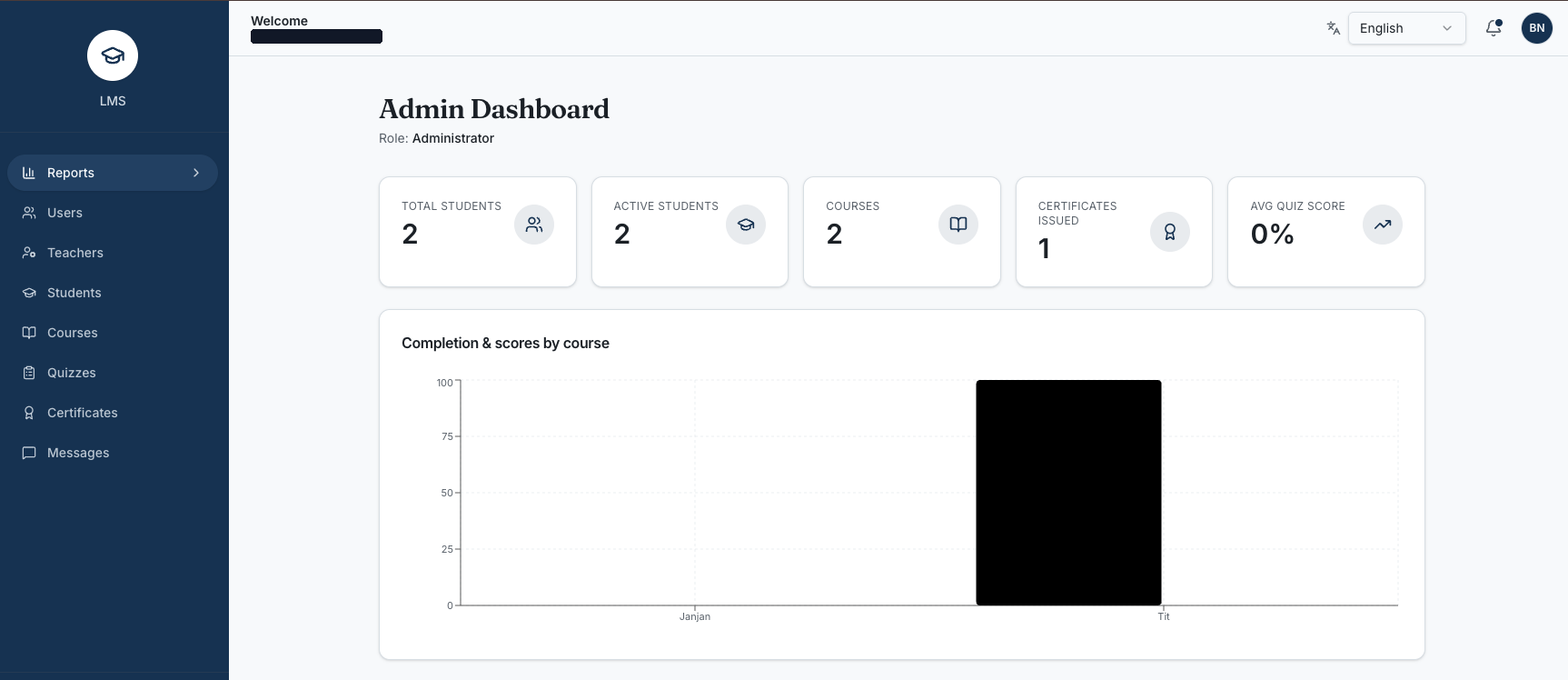Screen dimensions: 1568x680
Task: Open the English language dropdown
Action: click(1406, 28)
